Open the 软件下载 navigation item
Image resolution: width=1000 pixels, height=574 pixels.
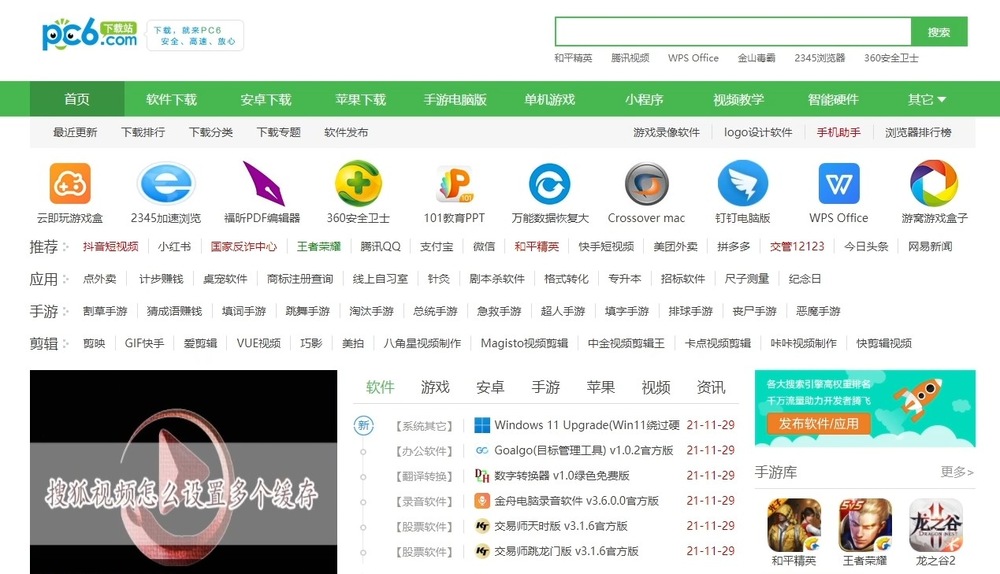pyautogui.click(x=172, y=99)
